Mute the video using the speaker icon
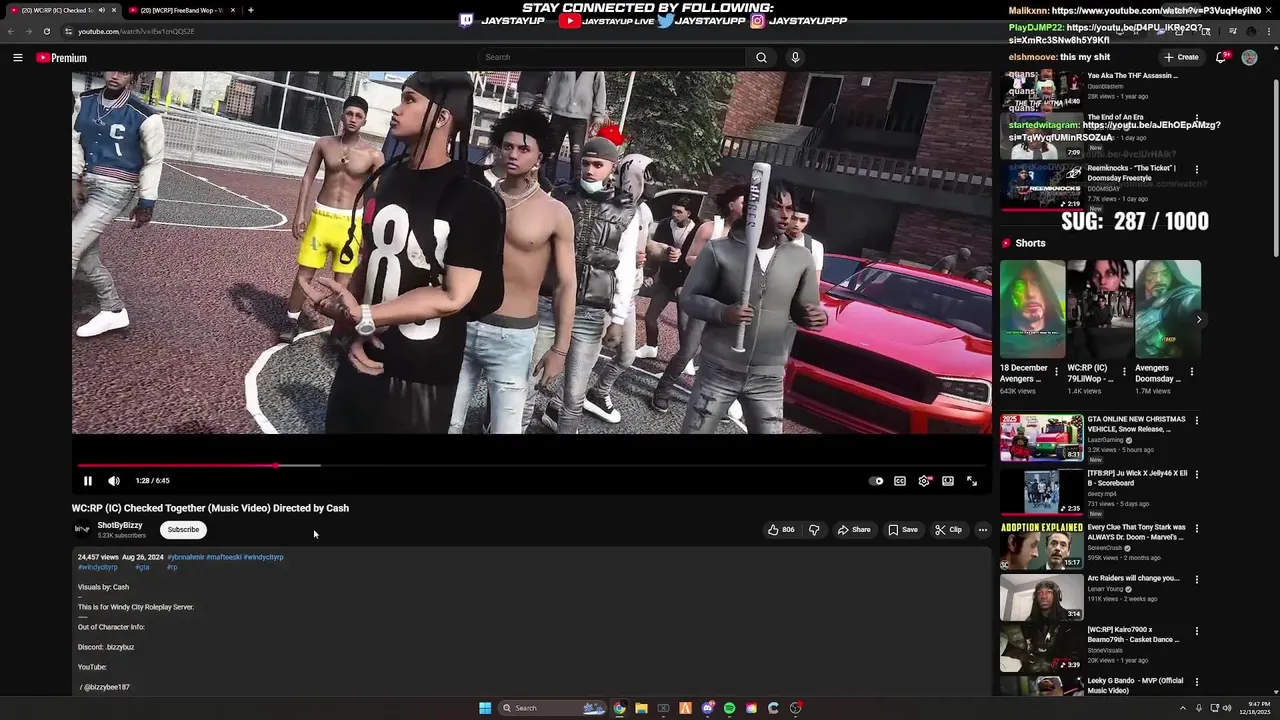 click(114, 481)
